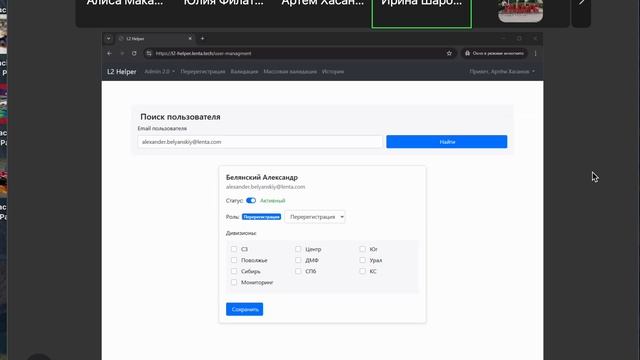This screenshot has width=640, height=360.
Task: Open the Валидация nav item
Action: click(244, 71)
